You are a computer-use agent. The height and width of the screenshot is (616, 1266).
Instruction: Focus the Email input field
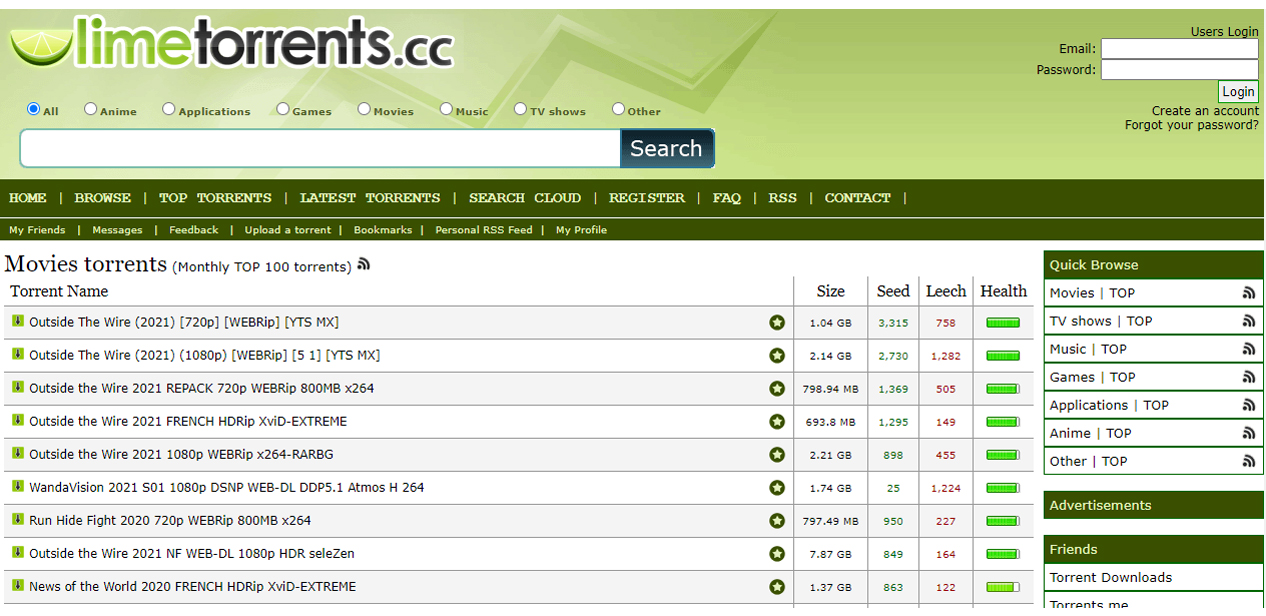point(1180,49)
